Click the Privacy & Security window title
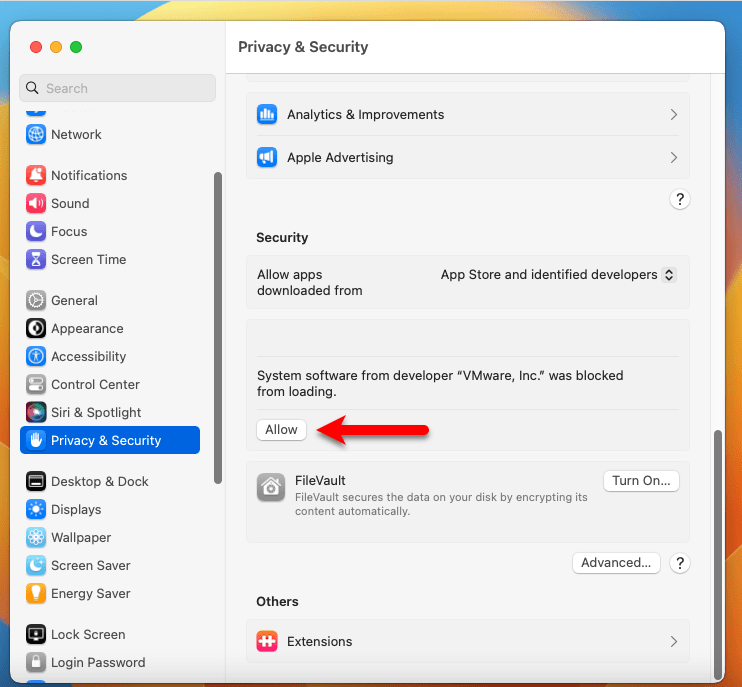Image resolution: width=742 pixels, height=687 pixels. click(x=303, y=47)
